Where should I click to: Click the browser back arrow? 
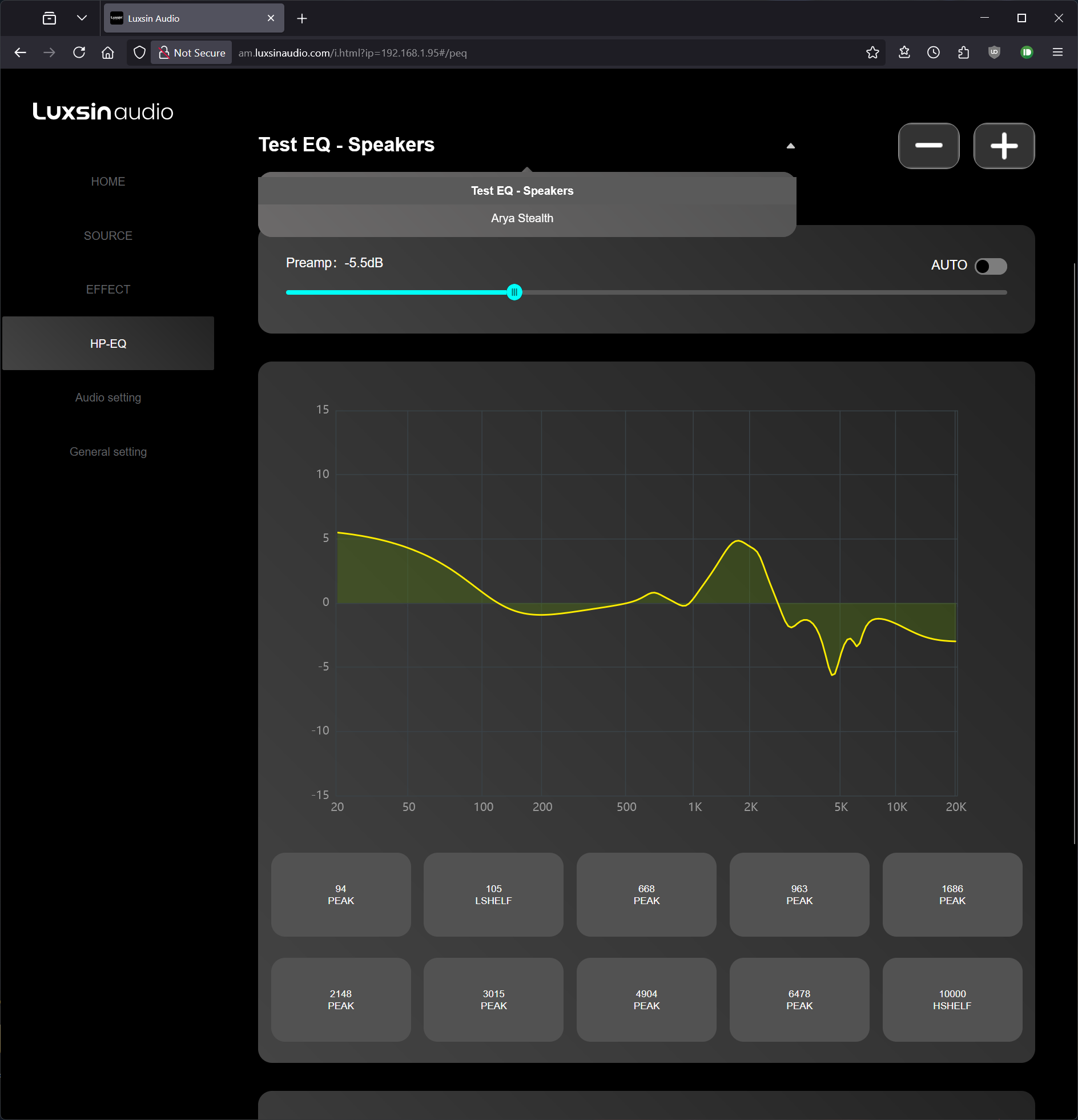pos(21,53)
